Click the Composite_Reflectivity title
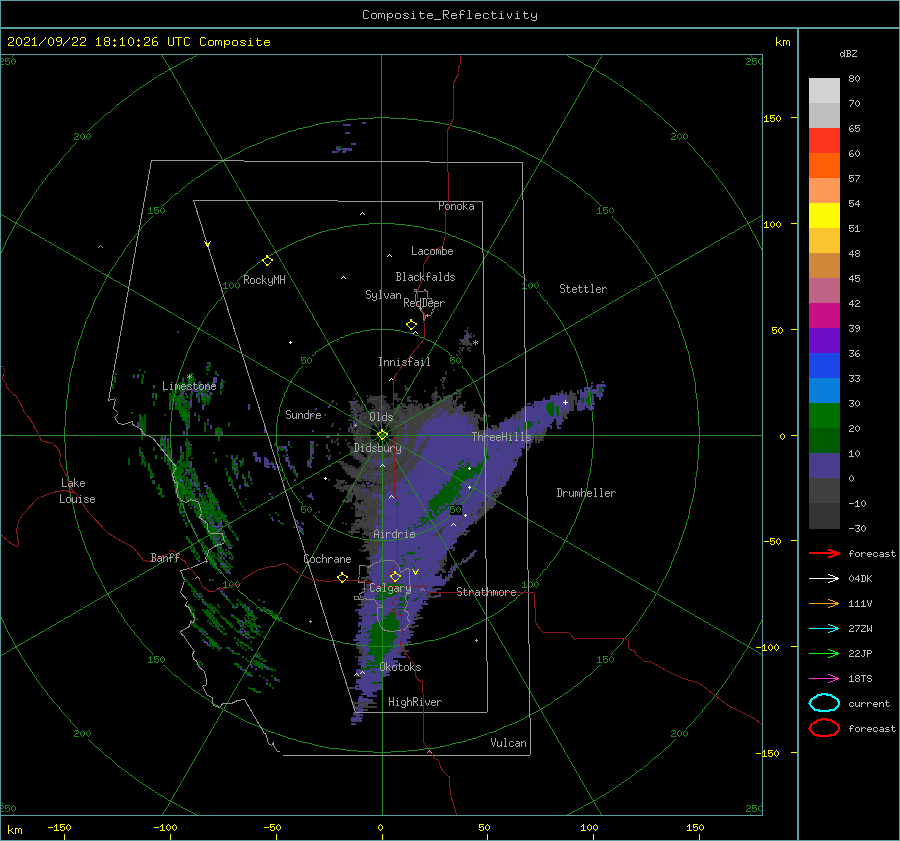The width and height of the screenshot is (900, 841). [x=449, y=15]
